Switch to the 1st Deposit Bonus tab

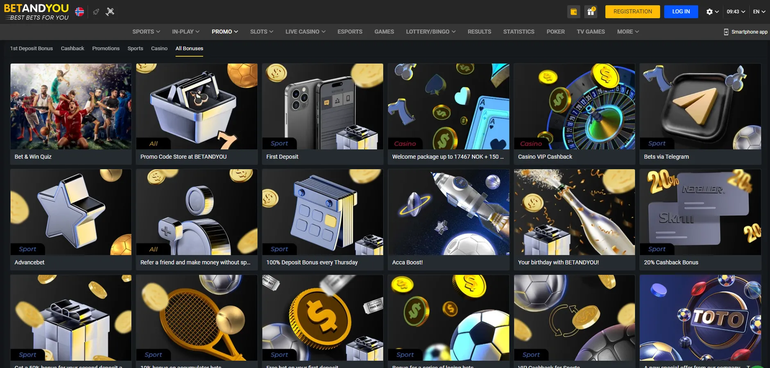[x=31, y=49]
